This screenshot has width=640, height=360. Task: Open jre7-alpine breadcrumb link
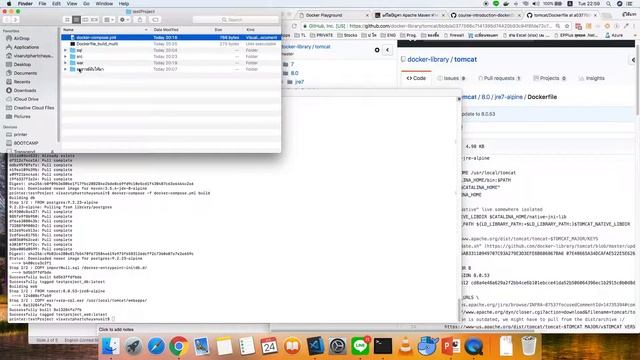[508, 97]
